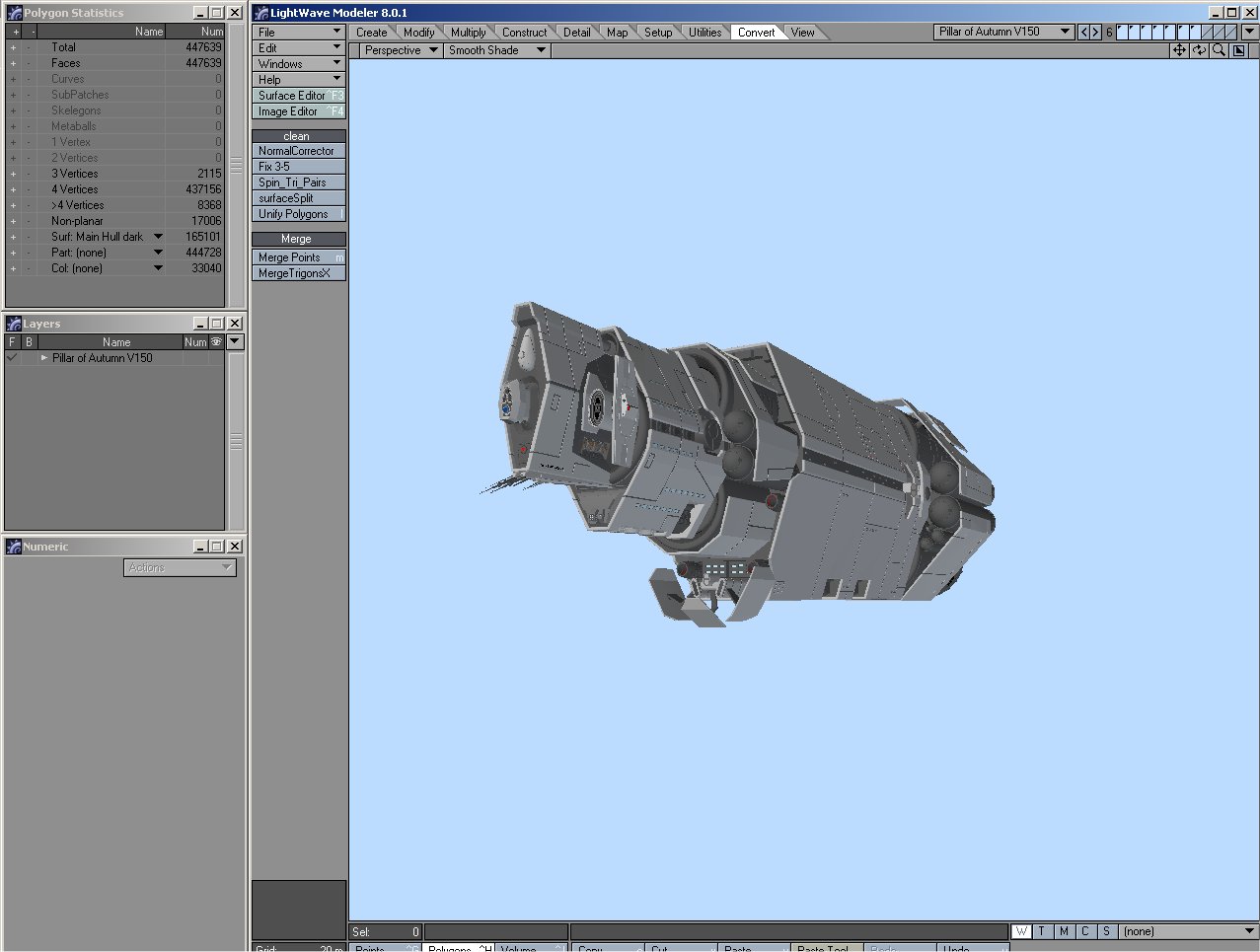Click the Unify Polygons button
This screenshot has width=1260, height=952.
click(x=298, y=214)
